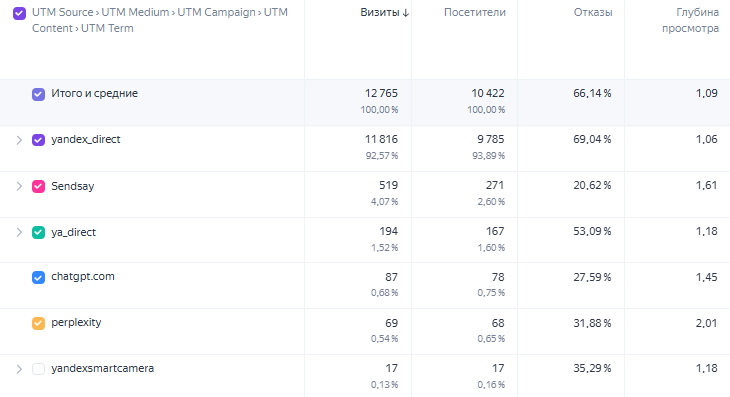The height and width of the screenshot is (397, 730).
Task: Expand the ya_direct row
Action: [19, 232]
